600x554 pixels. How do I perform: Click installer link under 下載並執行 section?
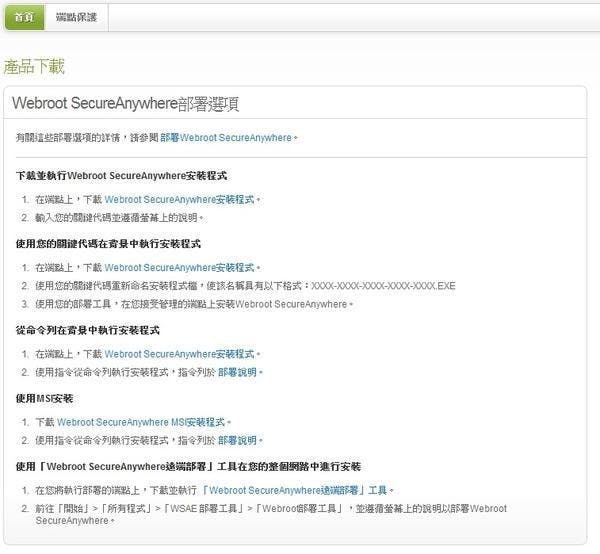coord(179,199)
